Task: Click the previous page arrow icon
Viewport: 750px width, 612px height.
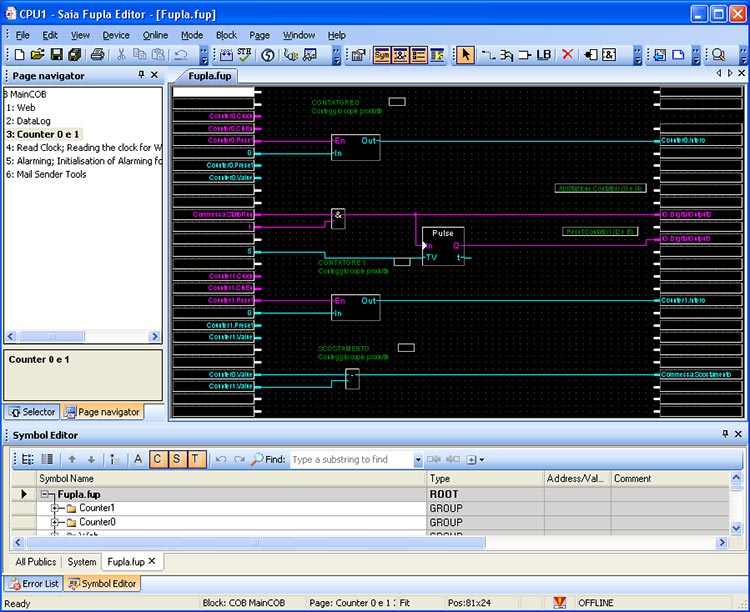Action: (x=660, y=55)
